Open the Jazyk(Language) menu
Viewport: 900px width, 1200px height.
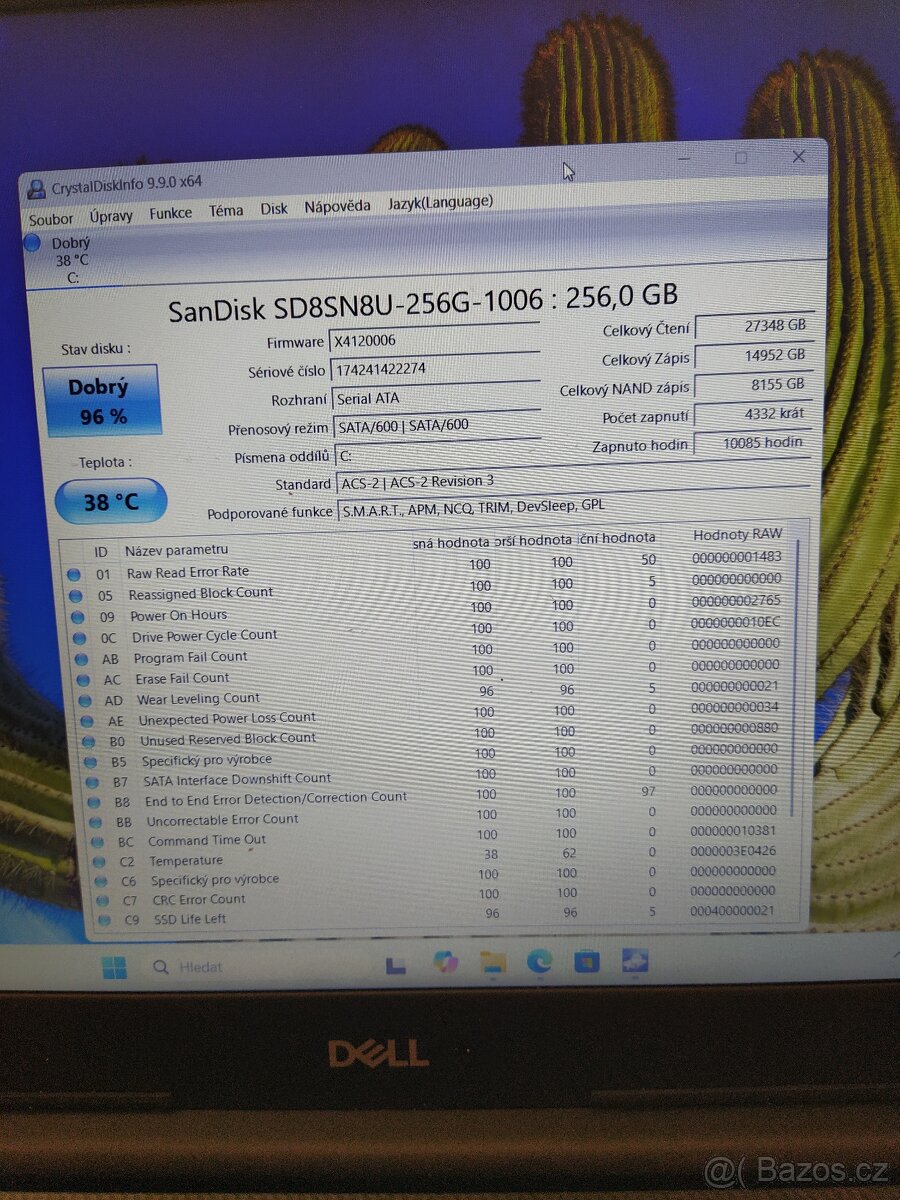click(440, 202)
